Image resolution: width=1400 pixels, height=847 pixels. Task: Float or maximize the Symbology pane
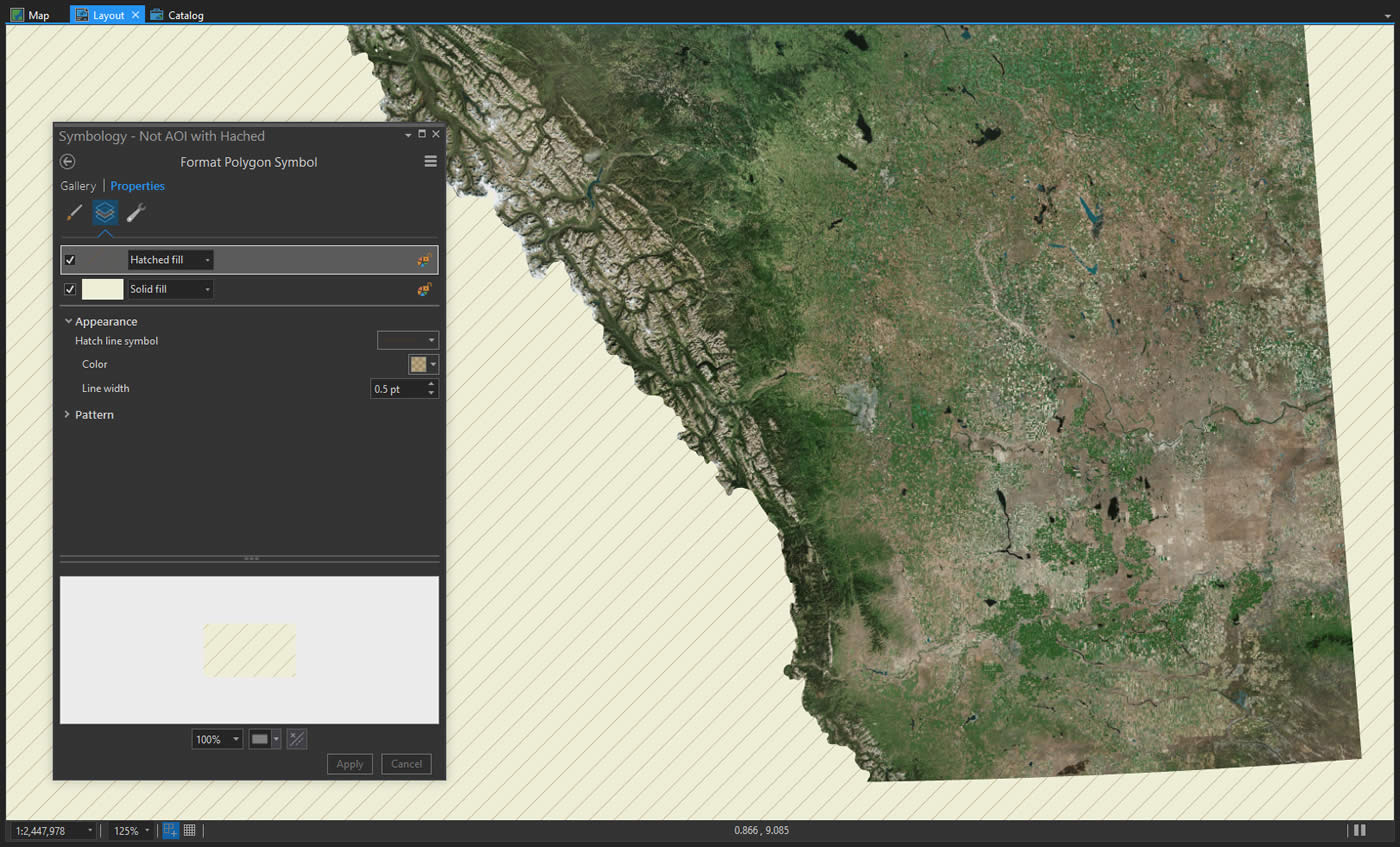(422, 134)
